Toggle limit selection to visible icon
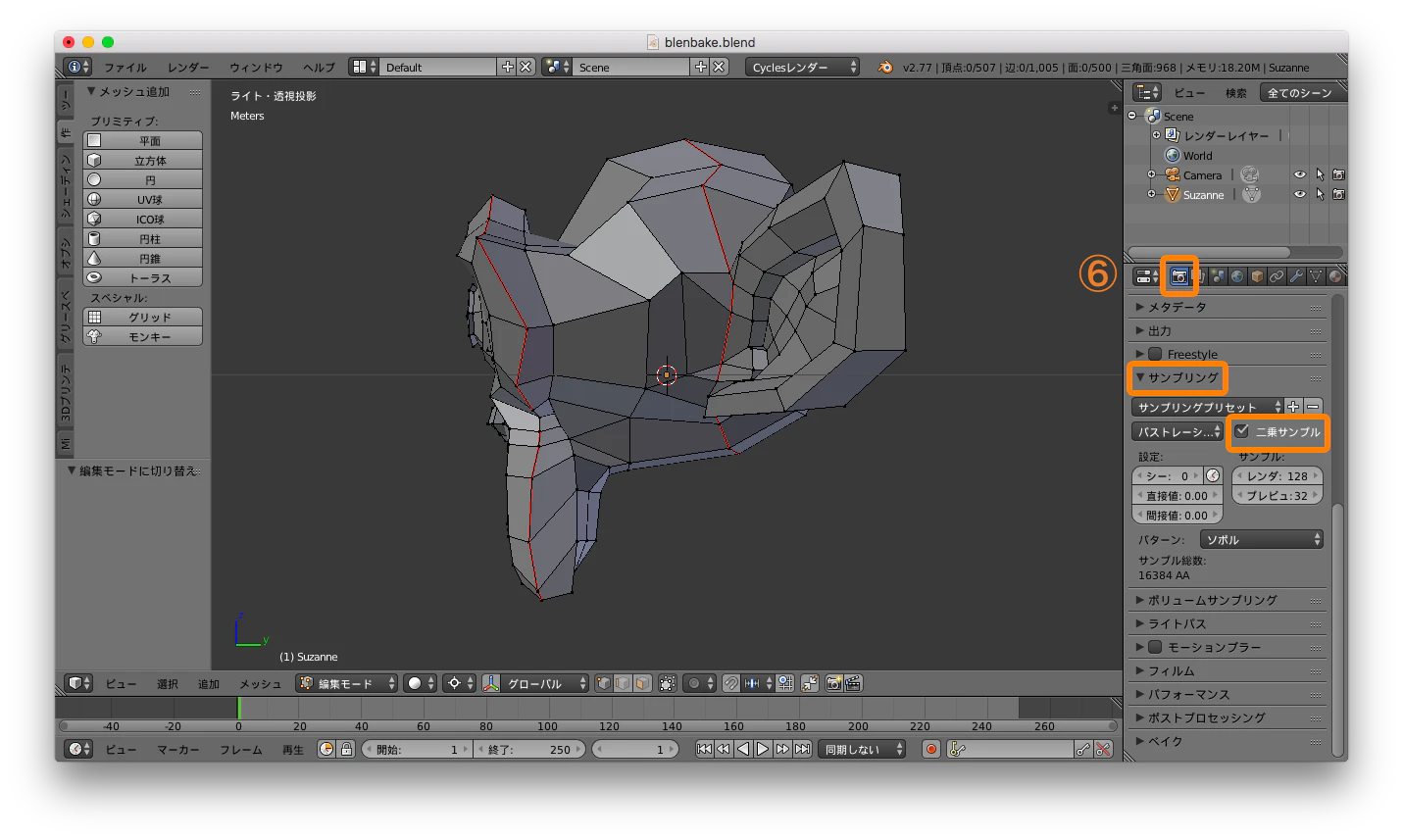The width and height of the screenshot is (1403, 840). point(668,683)
